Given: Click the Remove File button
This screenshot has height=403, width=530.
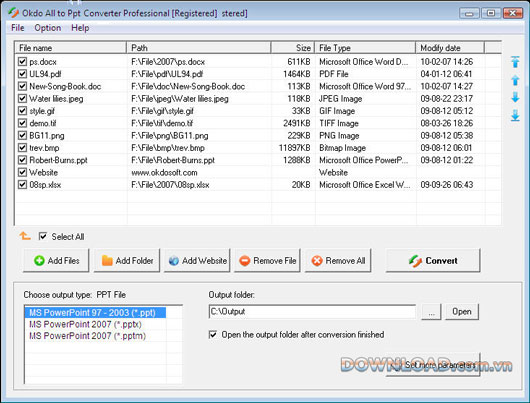Looking at the screenshot, I should (267, 260).
